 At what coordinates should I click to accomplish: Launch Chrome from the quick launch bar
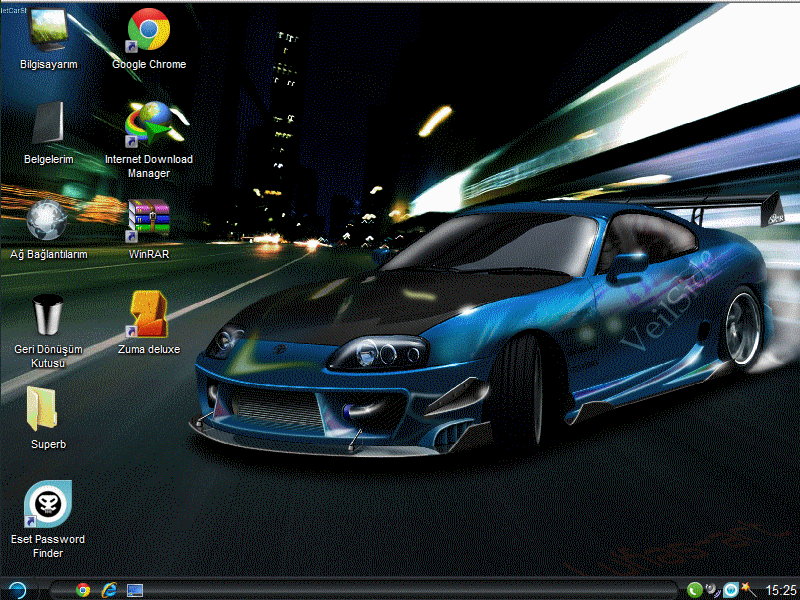[83, 590]
